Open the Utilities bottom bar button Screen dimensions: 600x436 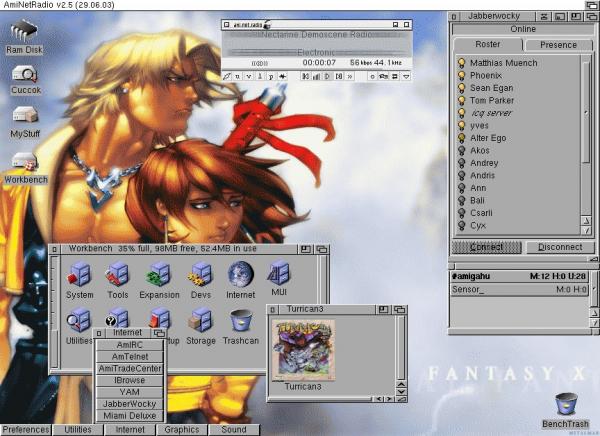pyautogui.click(x=78, y=429)
